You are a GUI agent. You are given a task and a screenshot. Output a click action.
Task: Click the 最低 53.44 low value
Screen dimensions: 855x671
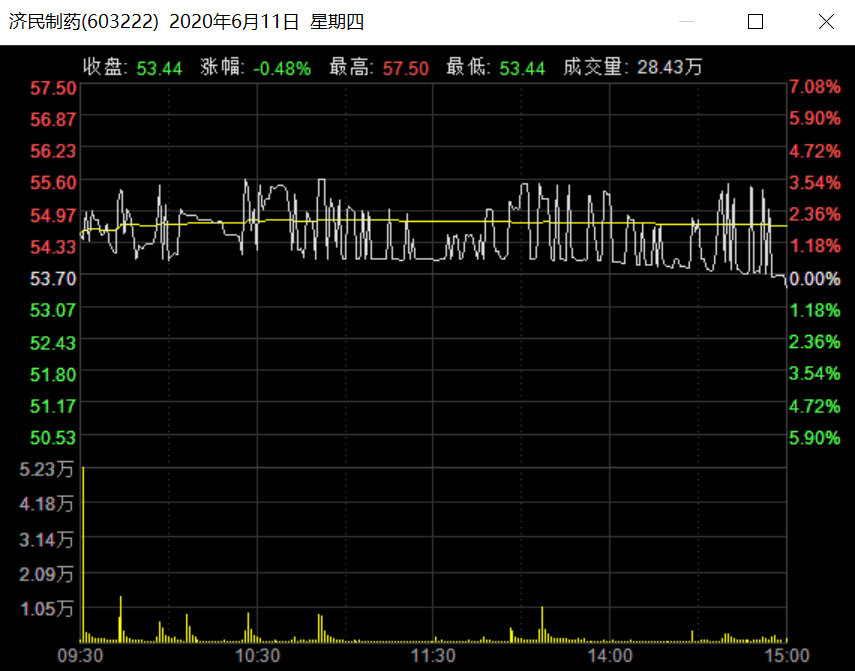[522, 69]
